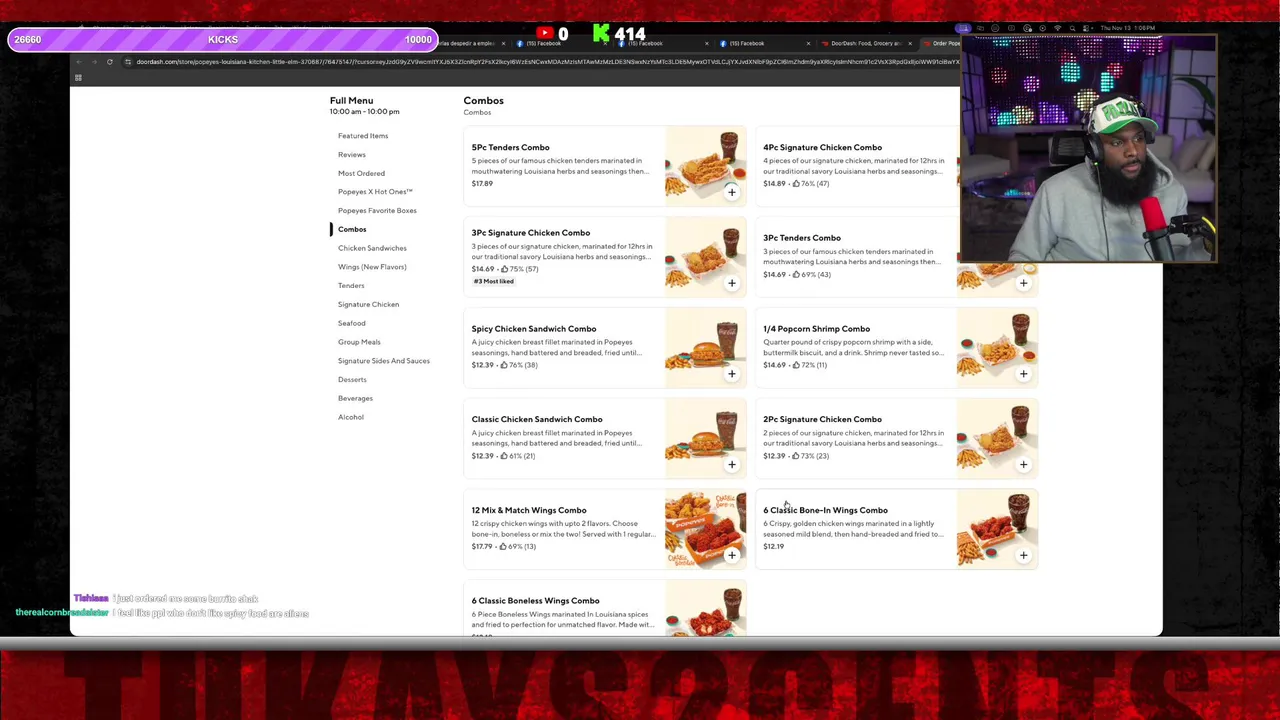Jump to Chicken Sandwiches category
The height and width of the screenshot is (720, 1280).
pyautogui.click(x=372, y=248)
